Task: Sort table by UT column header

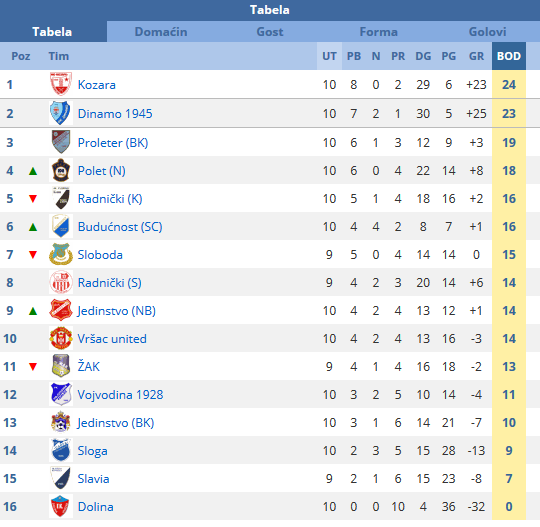Action: (x=329, y=56)
